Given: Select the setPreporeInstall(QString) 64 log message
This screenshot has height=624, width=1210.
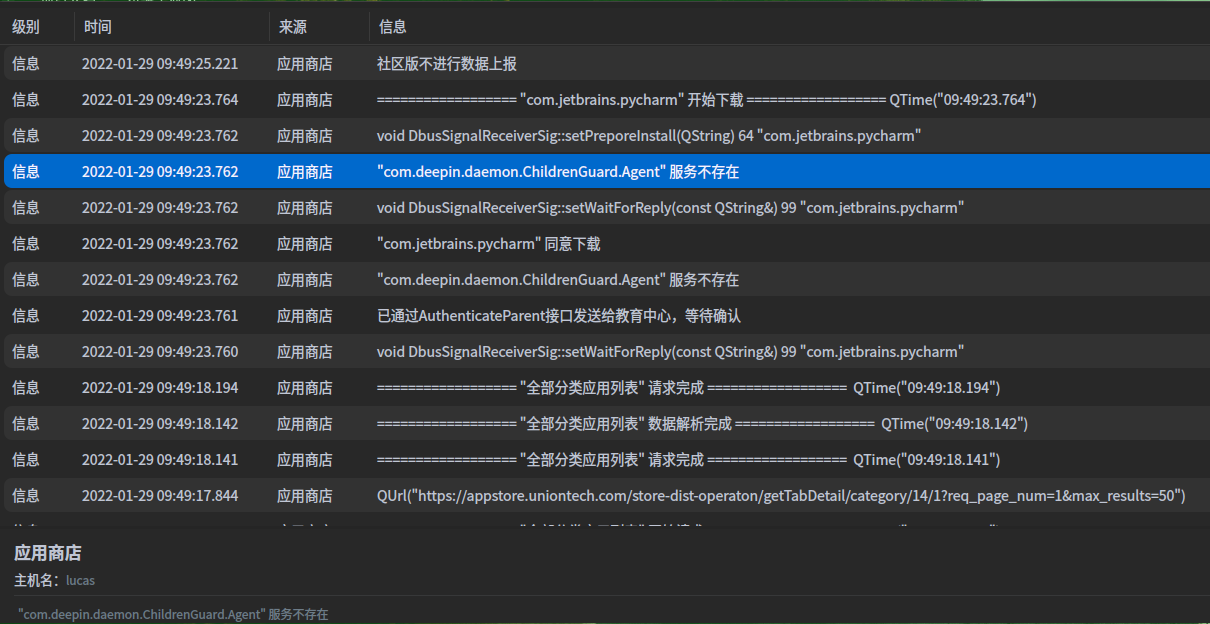Looking at the screenshot, I should point(649,136).
